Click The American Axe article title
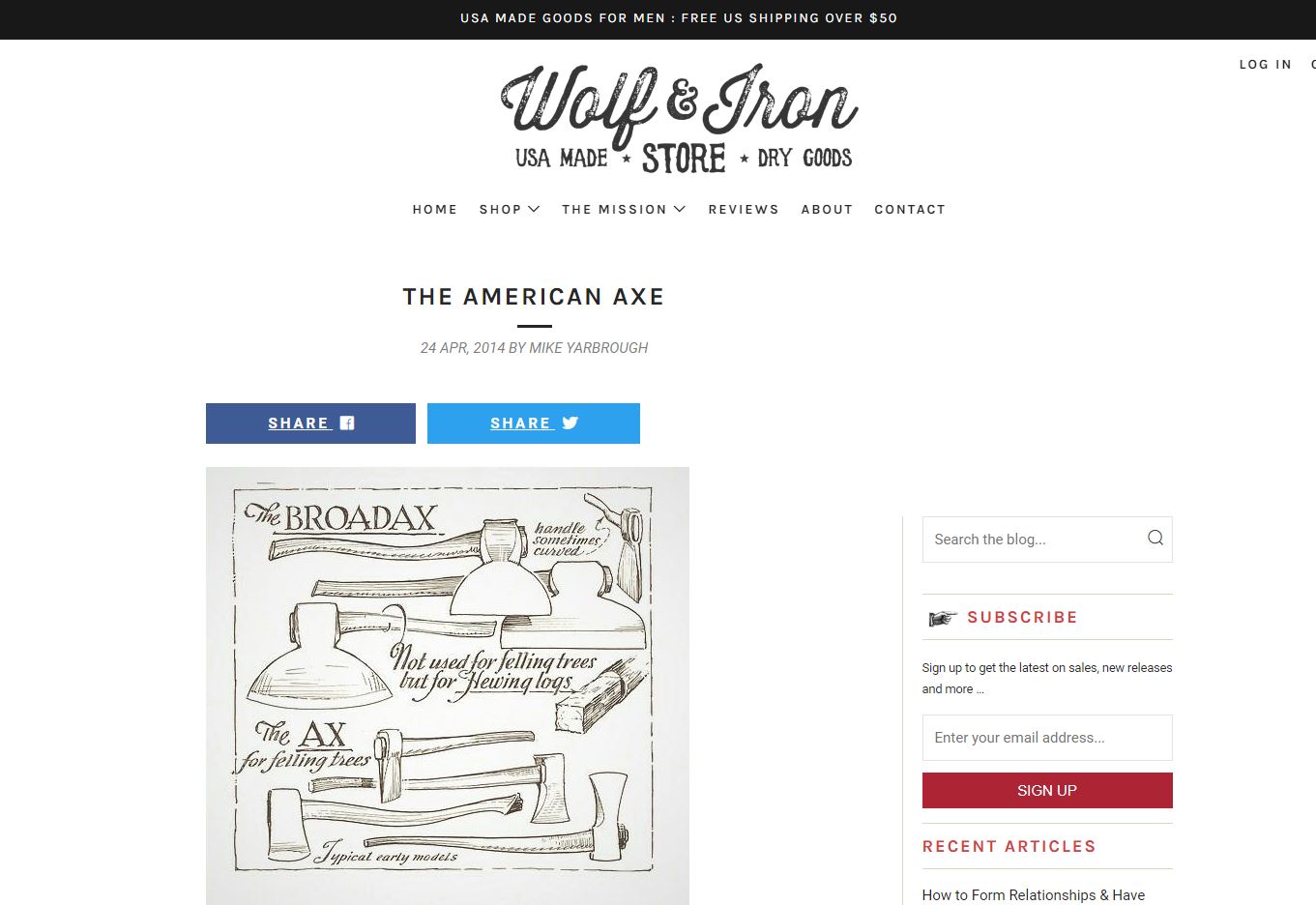The width and height of the screenshot is (1316, 905). click(x=534, y=297)
